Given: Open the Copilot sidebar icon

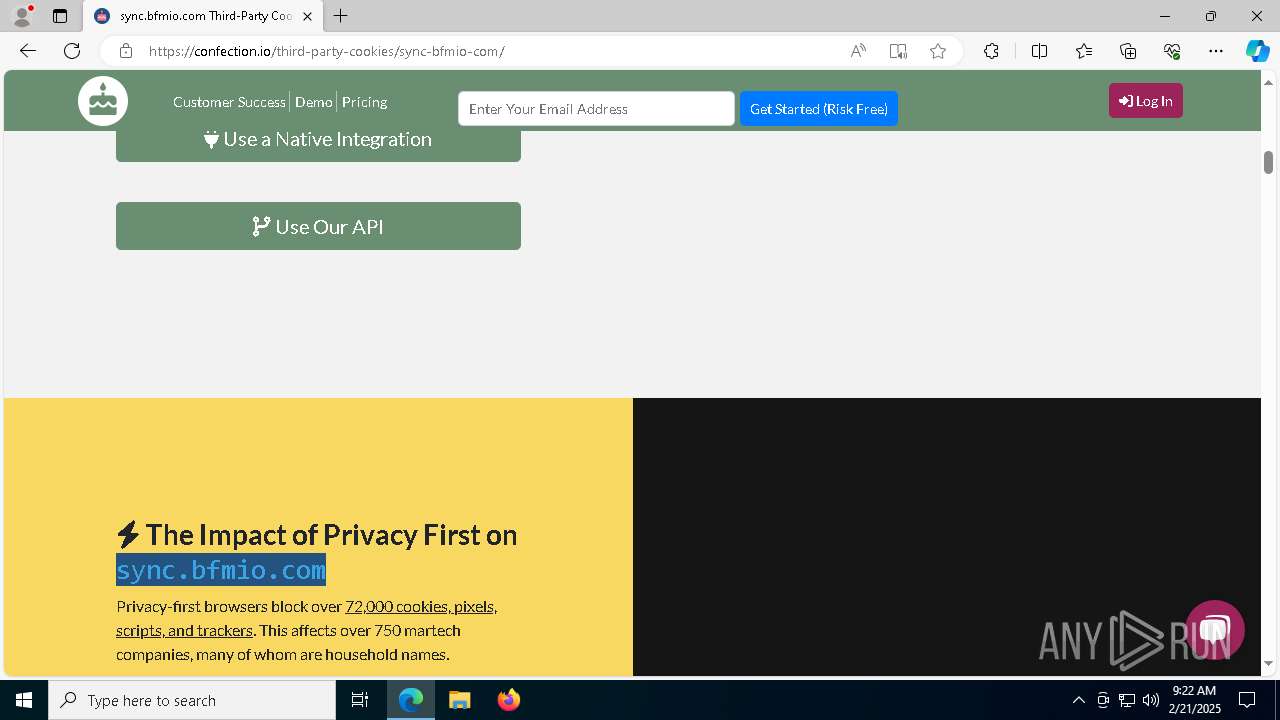Looking at the screenshot, I should pos(1257,51).
